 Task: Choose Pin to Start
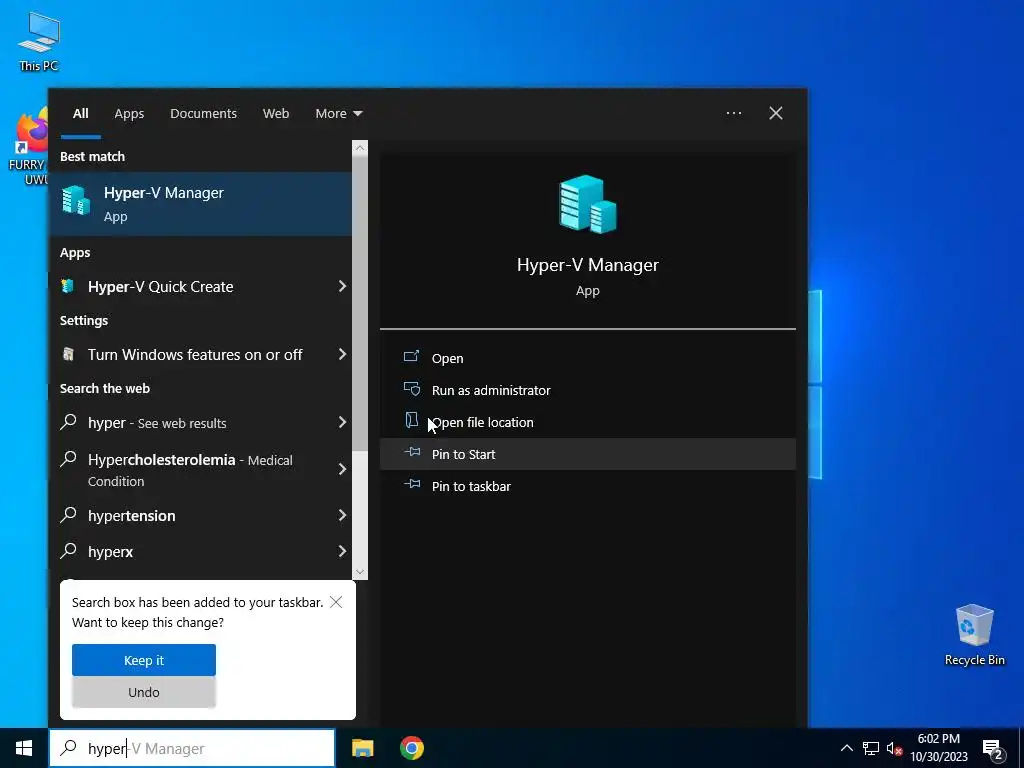click(587, 454)
